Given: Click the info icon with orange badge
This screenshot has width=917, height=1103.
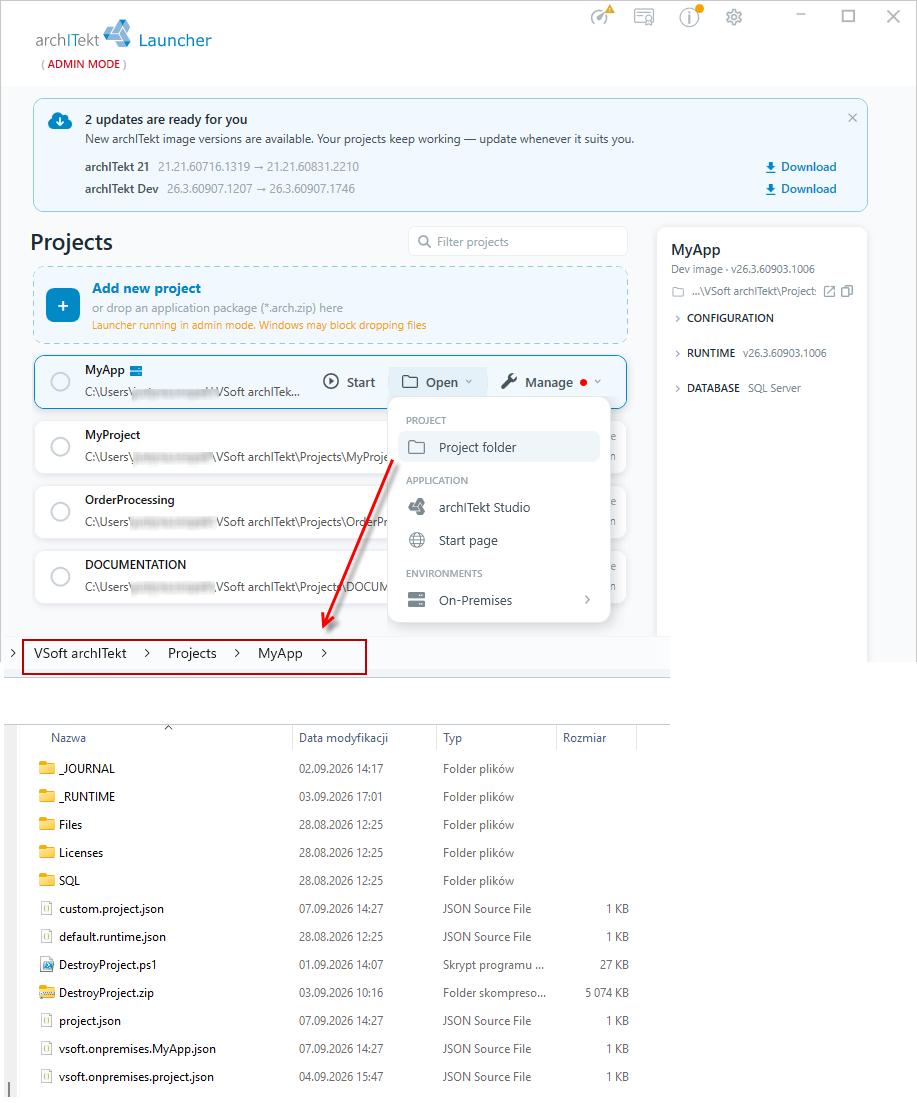Looking at the screenshot, I should click(690, 16).
